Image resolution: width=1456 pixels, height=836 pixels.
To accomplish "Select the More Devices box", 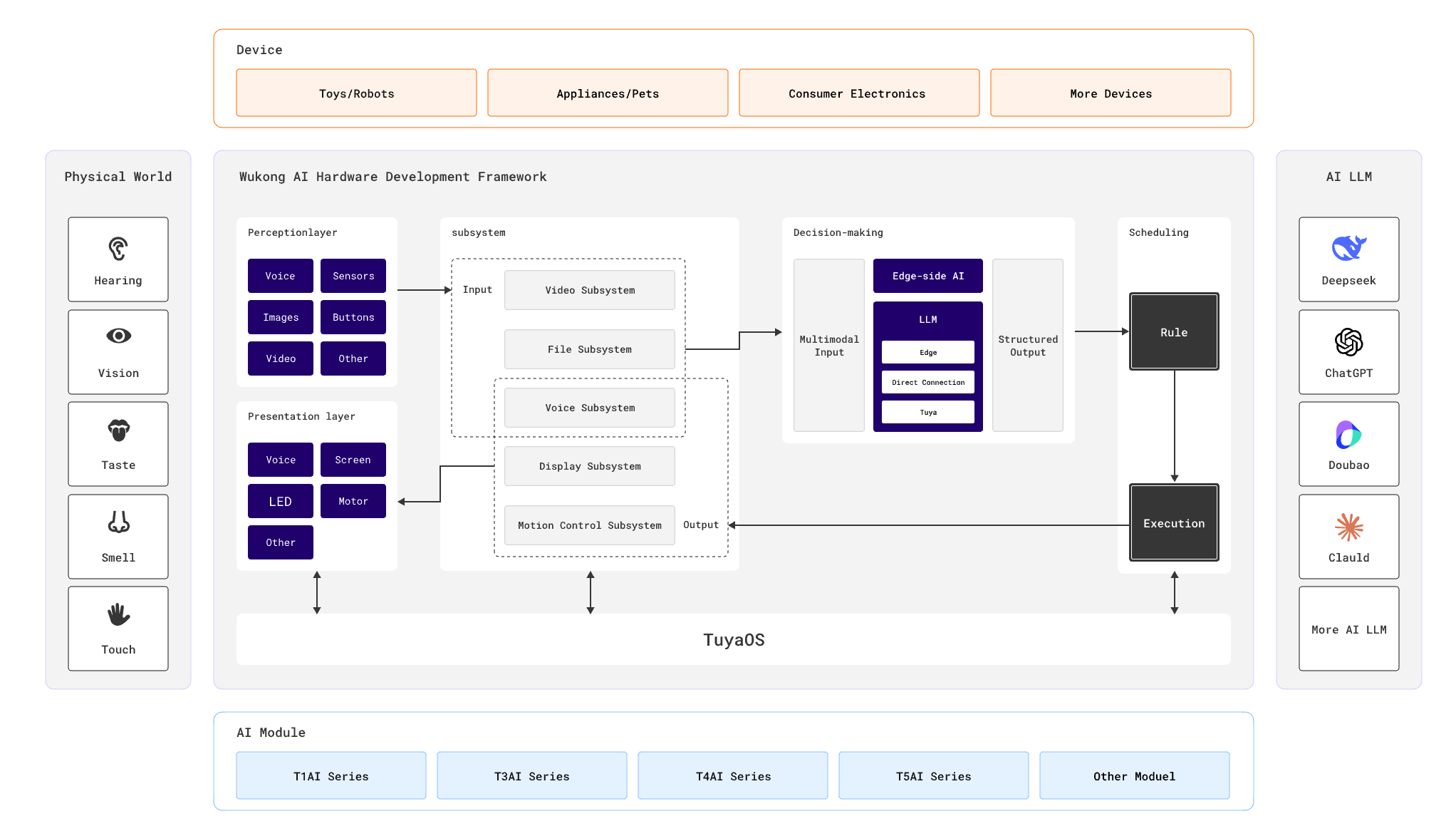I will pyautogui.click(x=1111, y=93).
